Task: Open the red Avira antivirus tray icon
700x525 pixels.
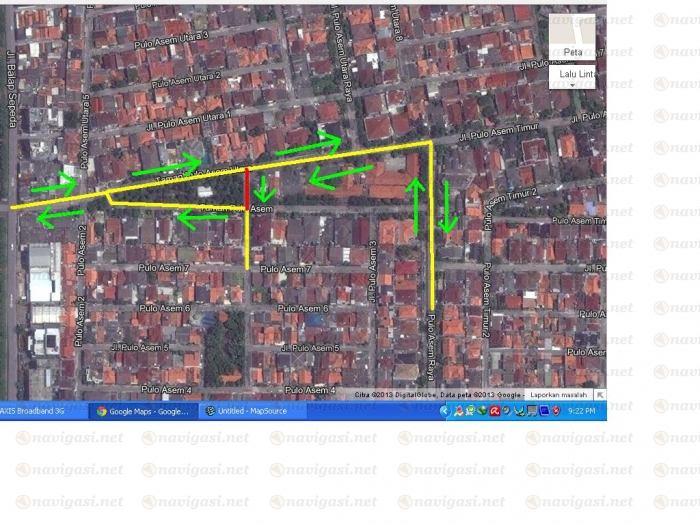Action: click(493, 411)
